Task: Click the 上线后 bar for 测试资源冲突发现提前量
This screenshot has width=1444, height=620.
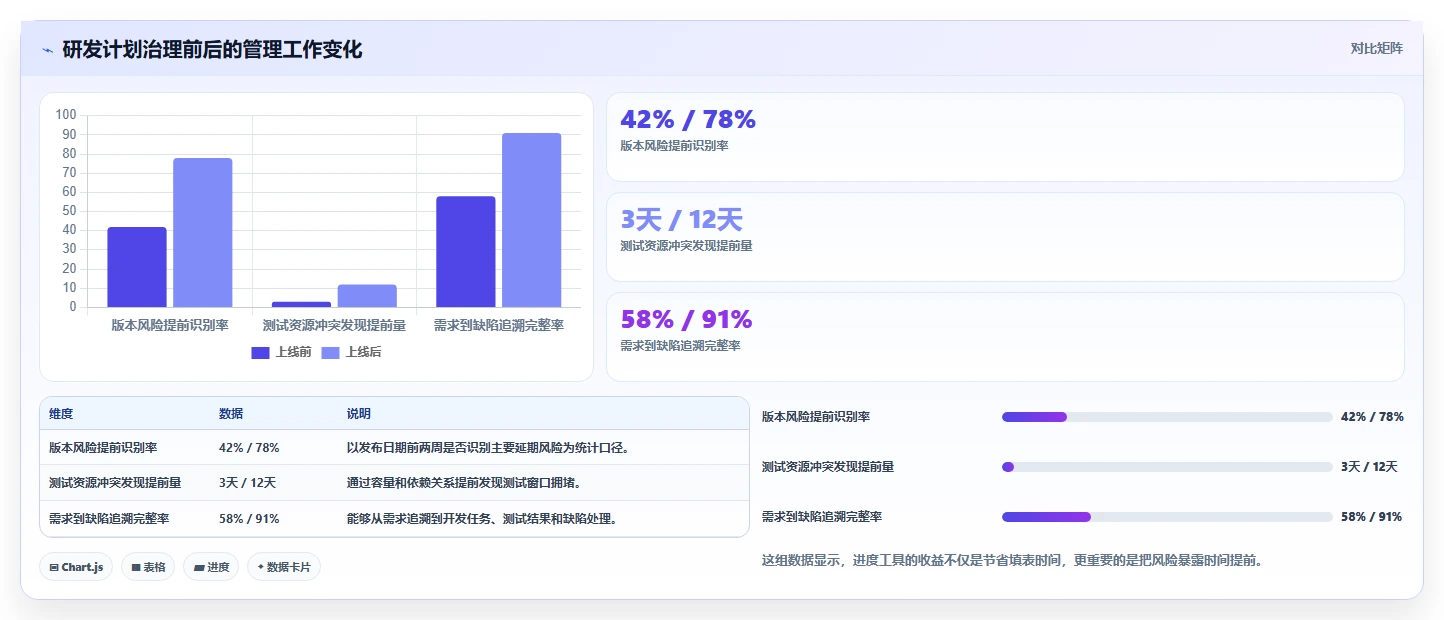Action: tap(367, 296)
